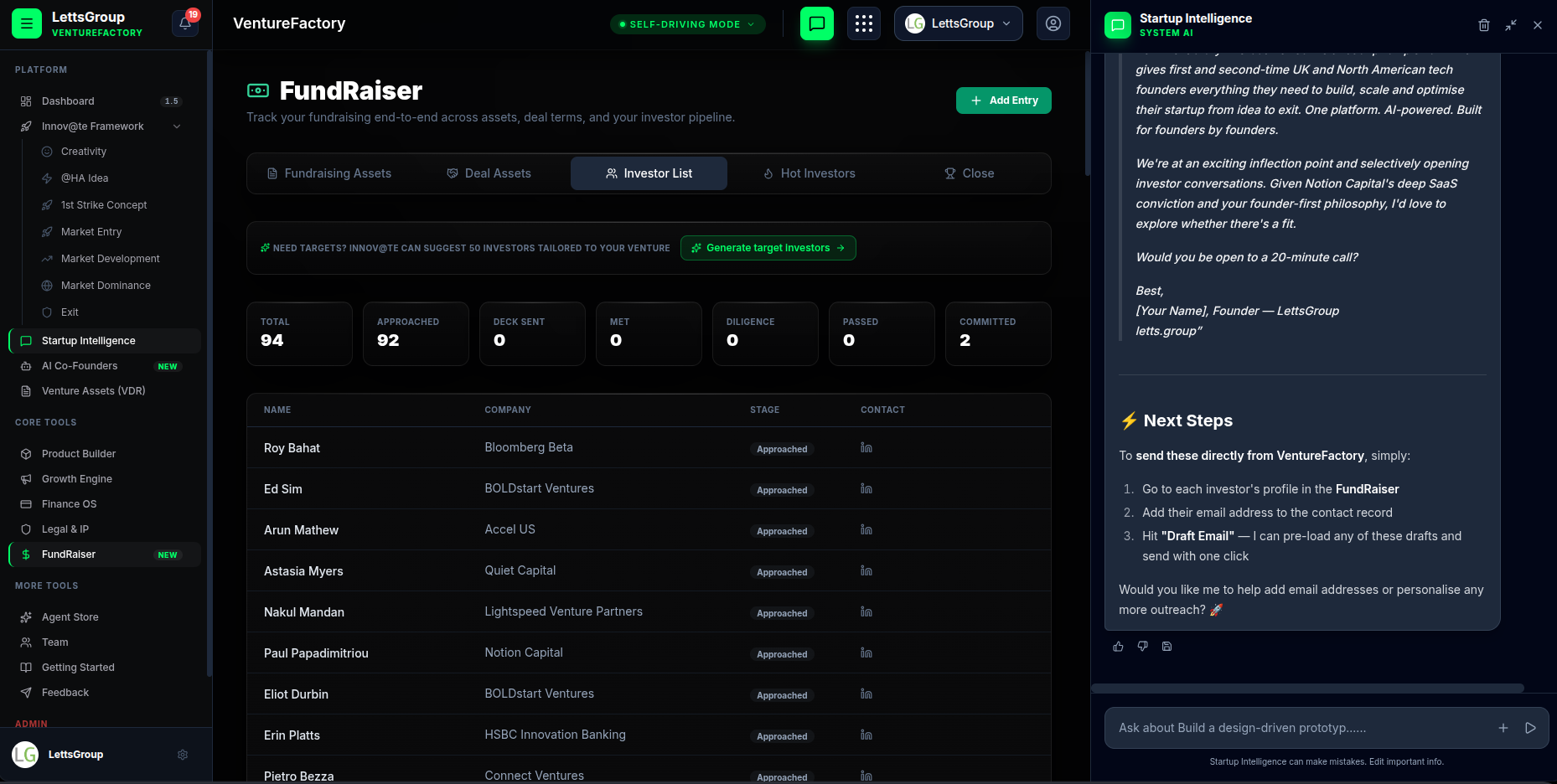1557x784 pixels.
Task: Collapse the Startup Intelligence panel
Action: [x=1511, y=25]
